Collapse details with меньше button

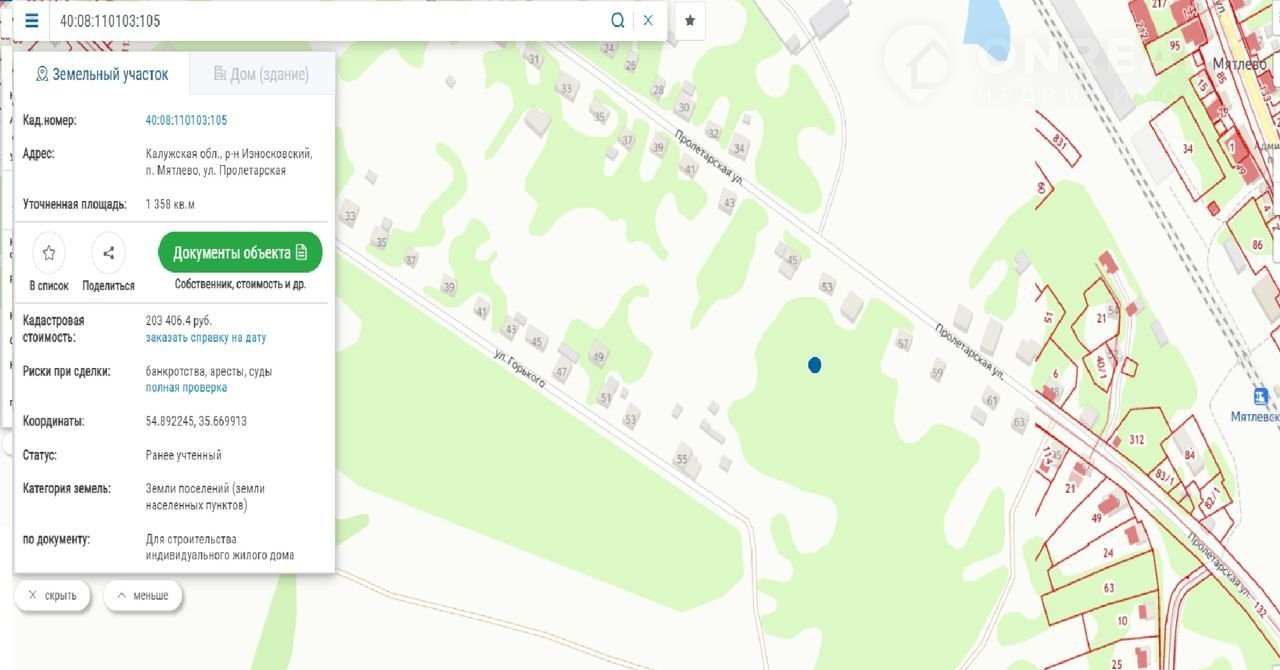pos(143,596)
